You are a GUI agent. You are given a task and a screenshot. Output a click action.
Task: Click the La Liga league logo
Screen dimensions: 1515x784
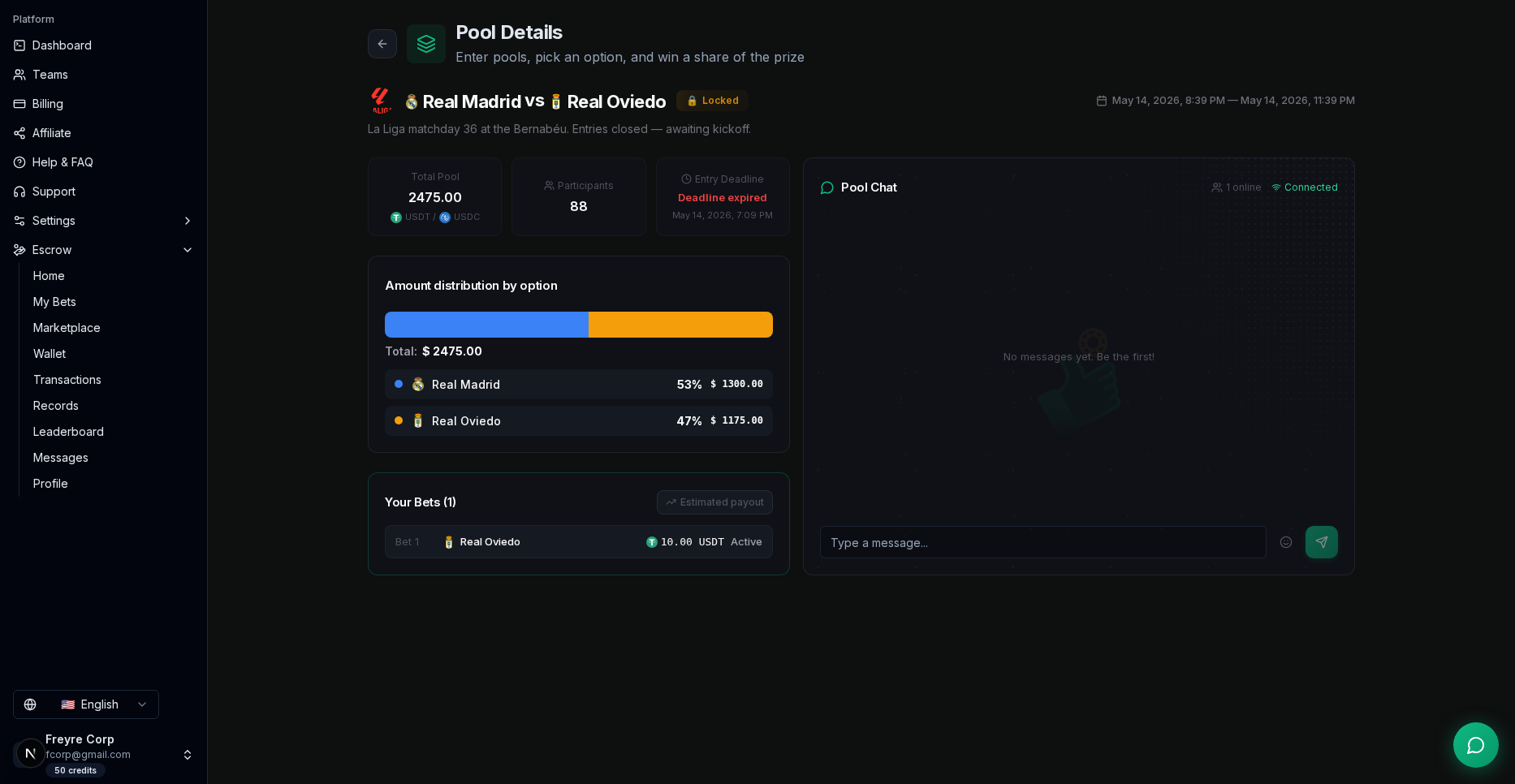point(381,101)
